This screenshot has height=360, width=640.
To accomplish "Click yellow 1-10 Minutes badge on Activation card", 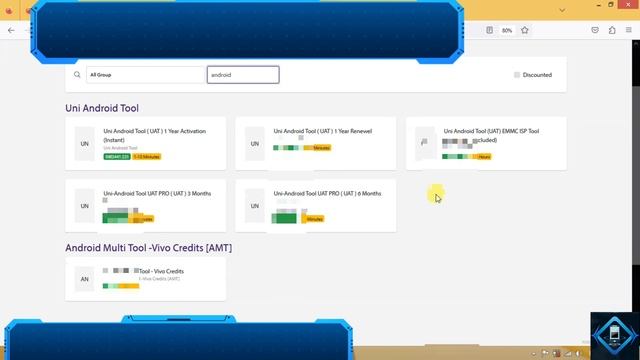I will pos(147,157).
